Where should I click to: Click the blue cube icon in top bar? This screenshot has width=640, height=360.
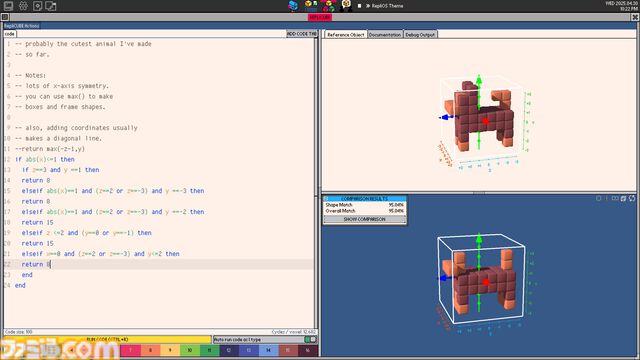(293, 6)
